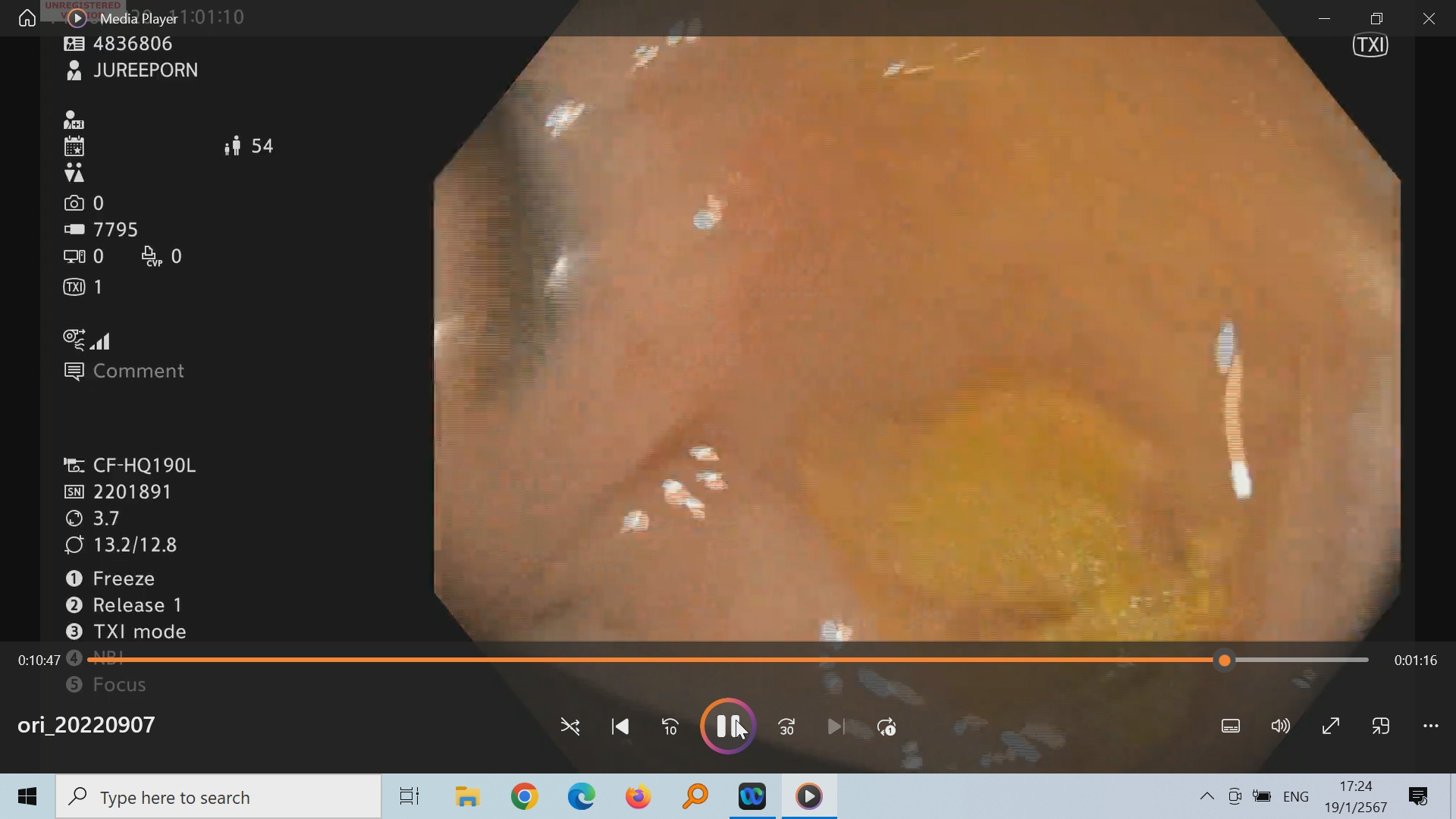Skip back 10 seconds
The width and height of the screenshot is (1456, 819).
(x=670, y=727)
